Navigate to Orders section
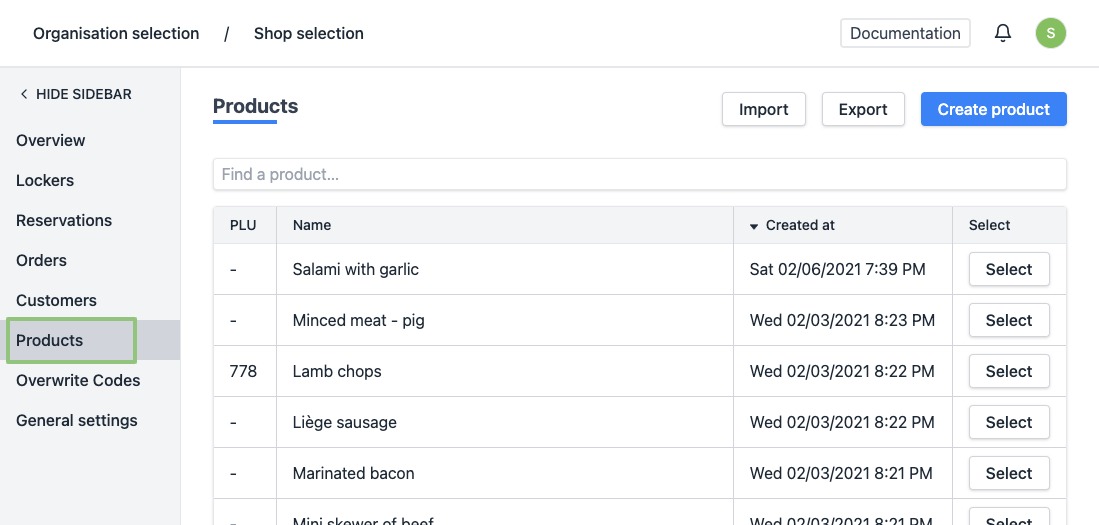 point(41,260)
